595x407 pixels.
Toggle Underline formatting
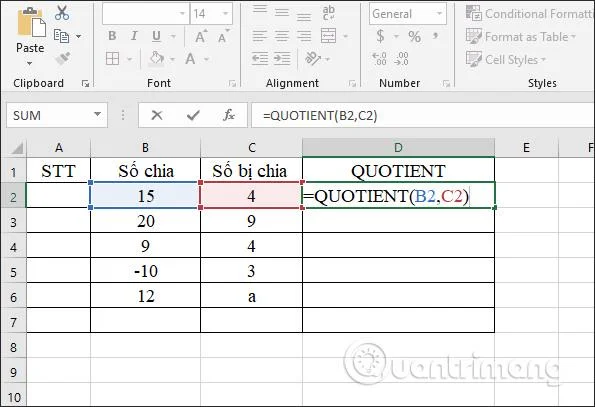[x=156, y=36]
